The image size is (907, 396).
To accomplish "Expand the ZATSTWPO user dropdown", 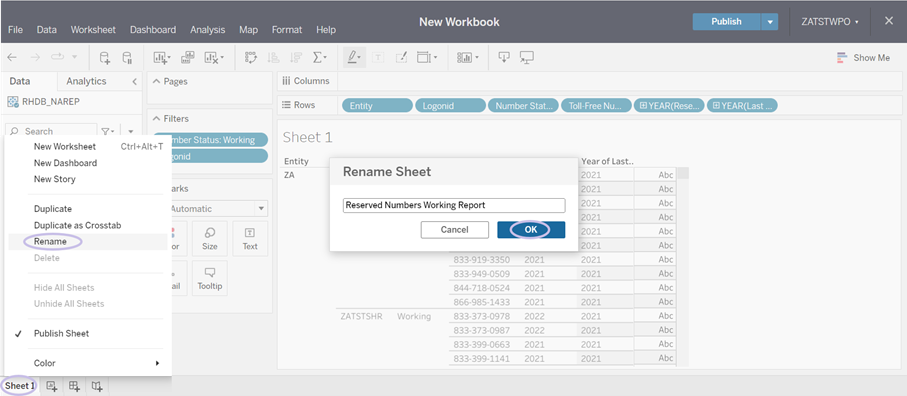I will tap(829, 22).
